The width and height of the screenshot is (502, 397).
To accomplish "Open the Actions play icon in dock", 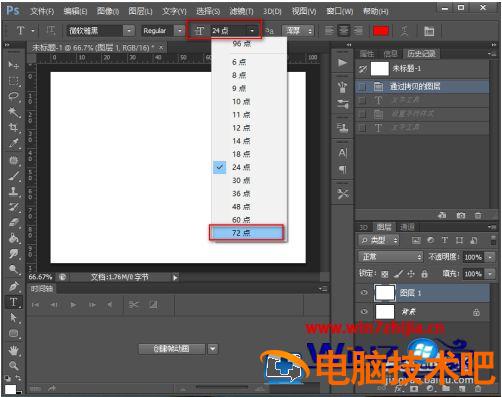I will pos(342,63).
